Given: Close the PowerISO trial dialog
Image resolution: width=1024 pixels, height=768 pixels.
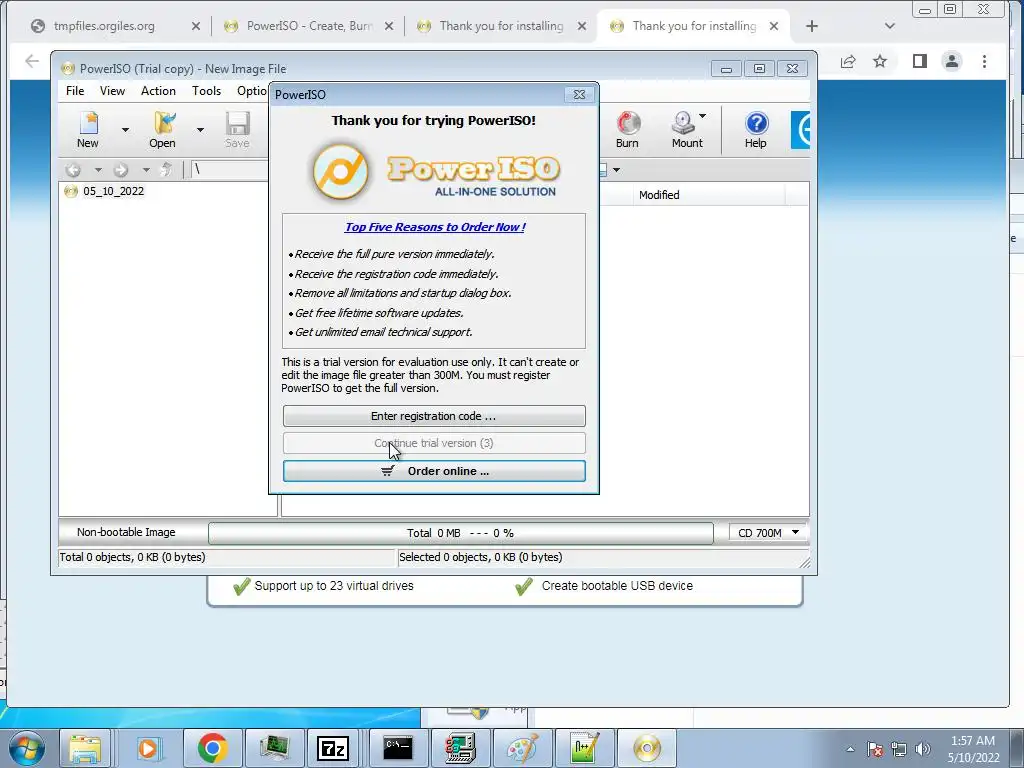Looking at the screenshot, I should click(x=579, y=94).
